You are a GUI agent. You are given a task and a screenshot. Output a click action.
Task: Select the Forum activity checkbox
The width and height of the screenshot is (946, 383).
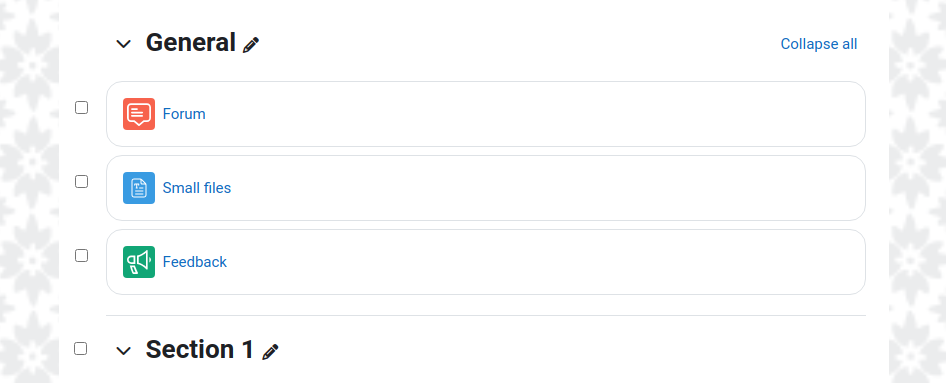coord(81,107)
